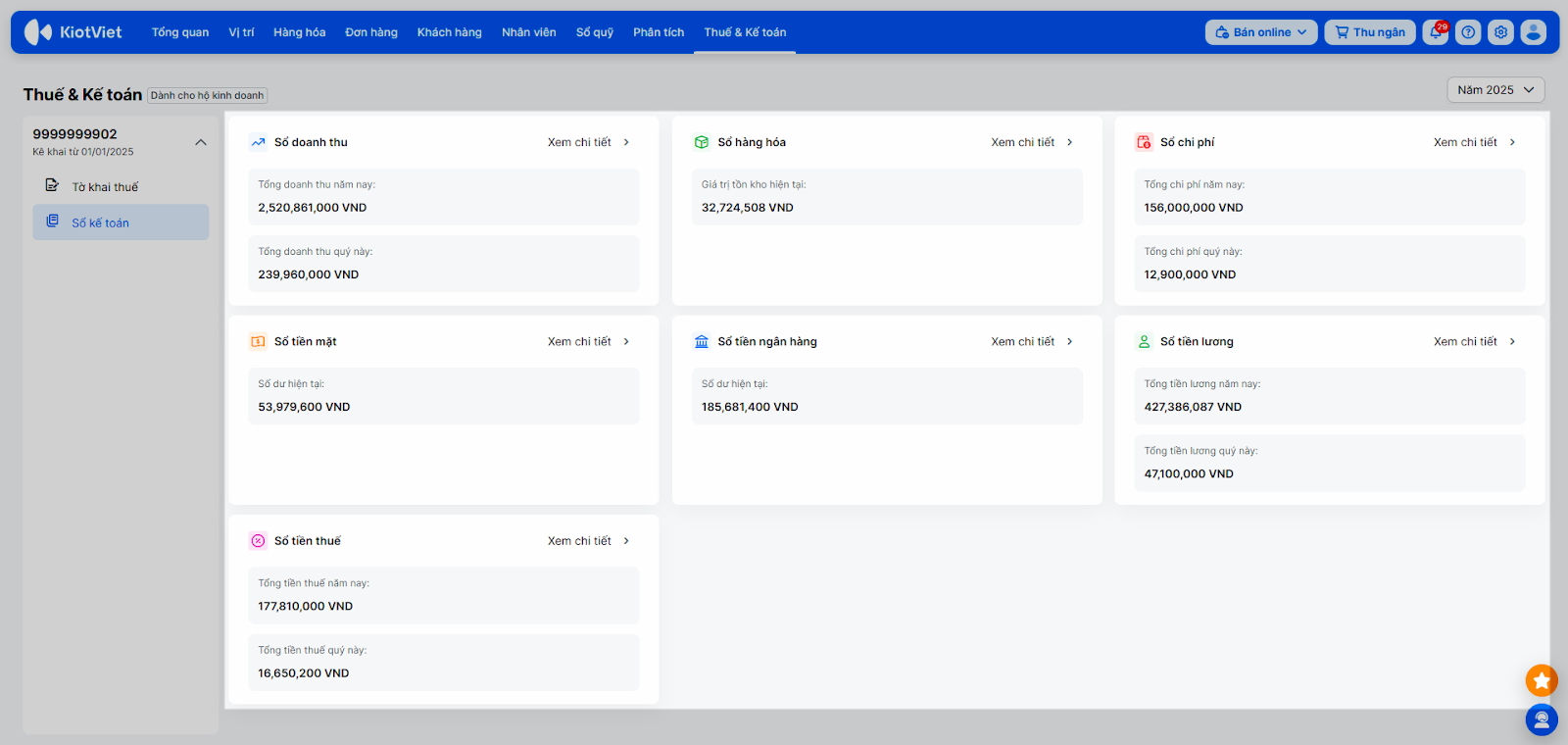The height and width of the screenshot is (745, 1568).
Task: Click the orange star floating button
Action: pyautogui.click(x=1542, y=680)
